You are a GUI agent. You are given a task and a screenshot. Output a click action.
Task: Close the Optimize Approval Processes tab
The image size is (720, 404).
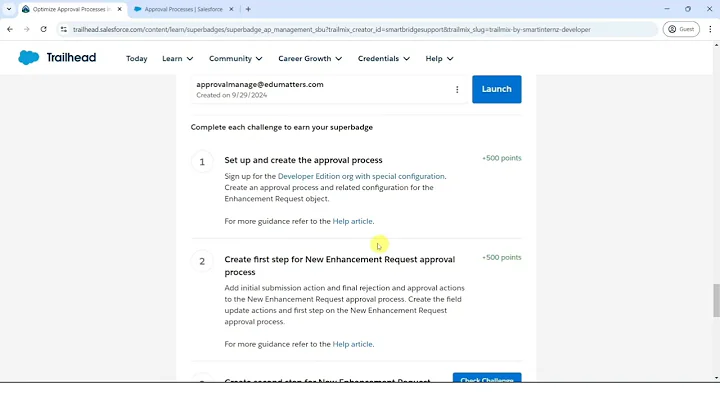pyautogui.click(x=119, y=9)
